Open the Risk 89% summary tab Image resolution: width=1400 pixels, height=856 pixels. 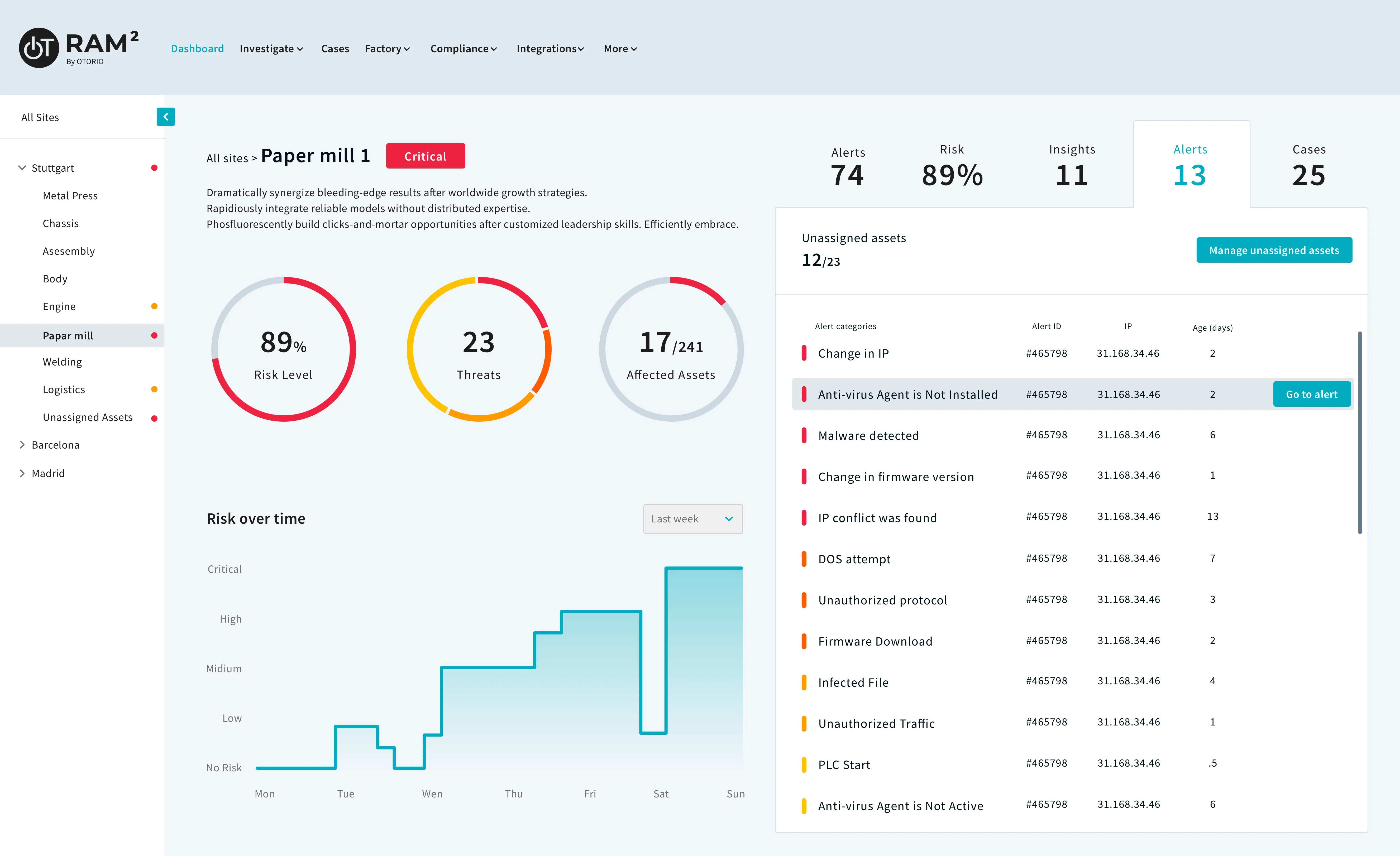pyautogui.click(x=952, y=165)
